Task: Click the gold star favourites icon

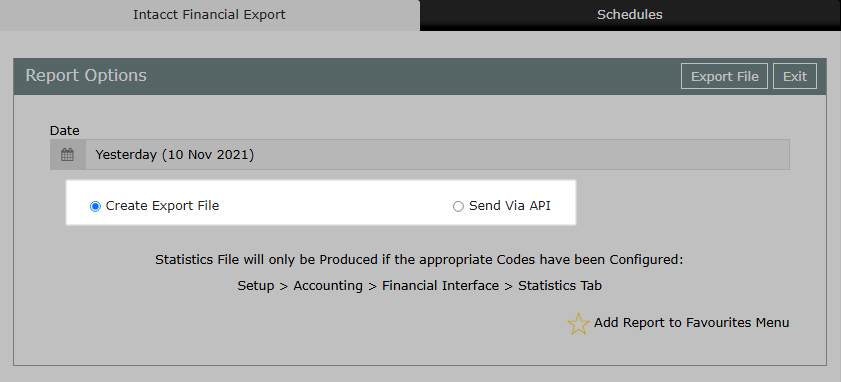Action: coord(578,324)
